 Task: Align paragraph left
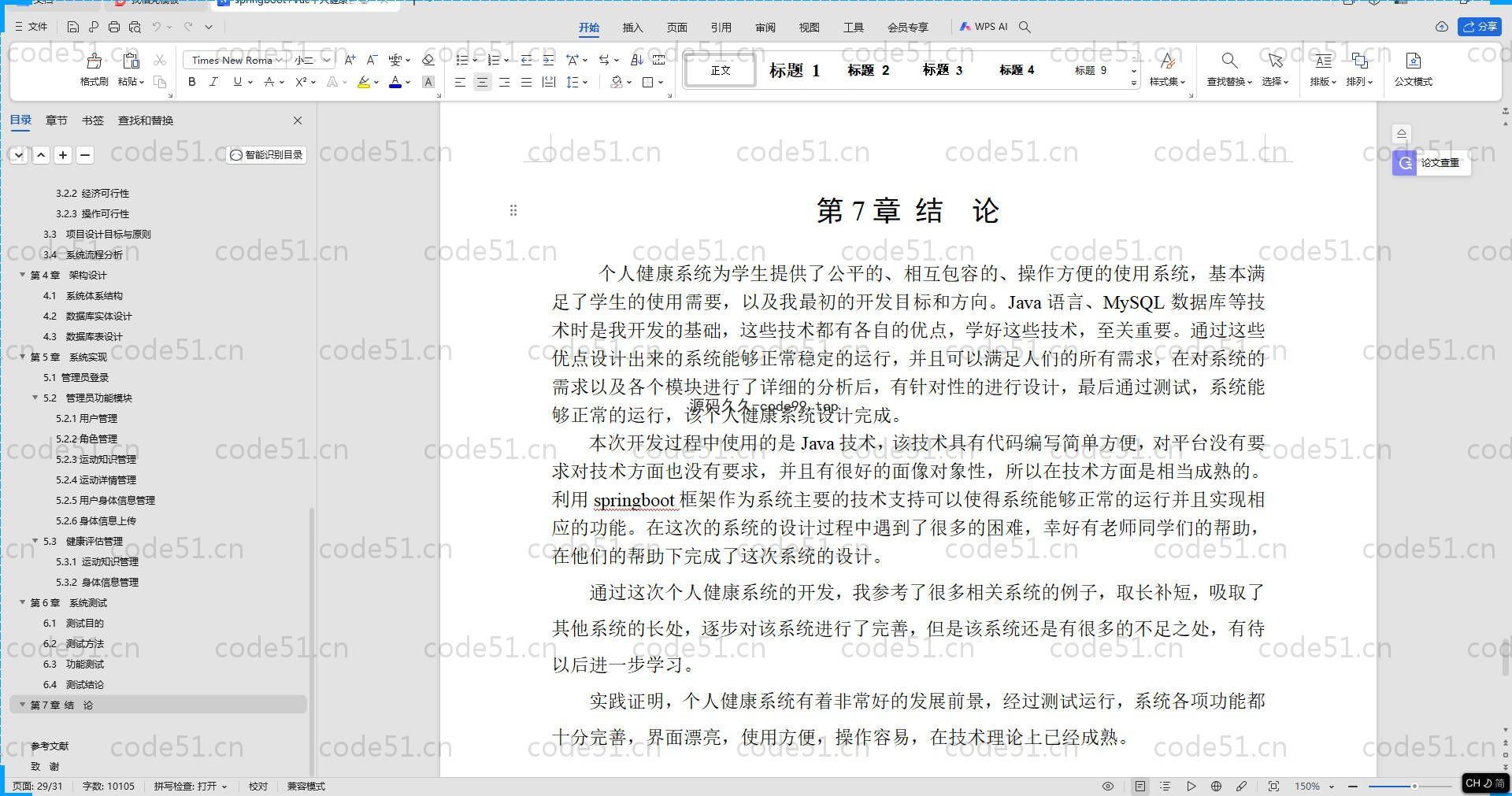pos(461,82)
